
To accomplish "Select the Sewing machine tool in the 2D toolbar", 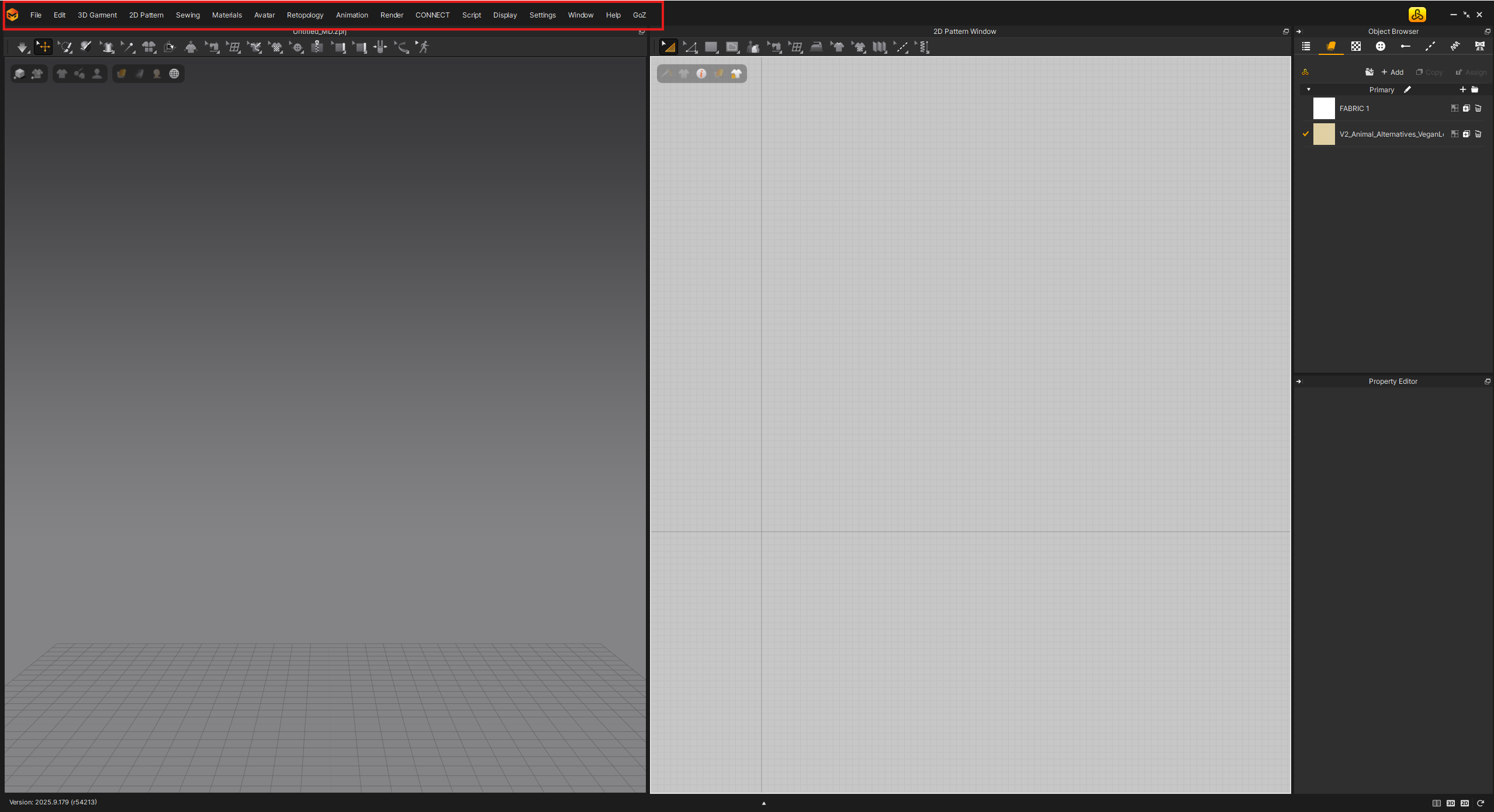I will [776, 47].
